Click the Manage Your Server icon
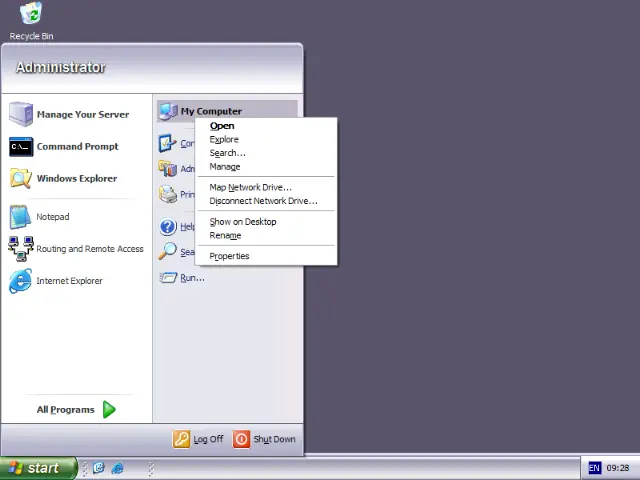 pos(21,114)
